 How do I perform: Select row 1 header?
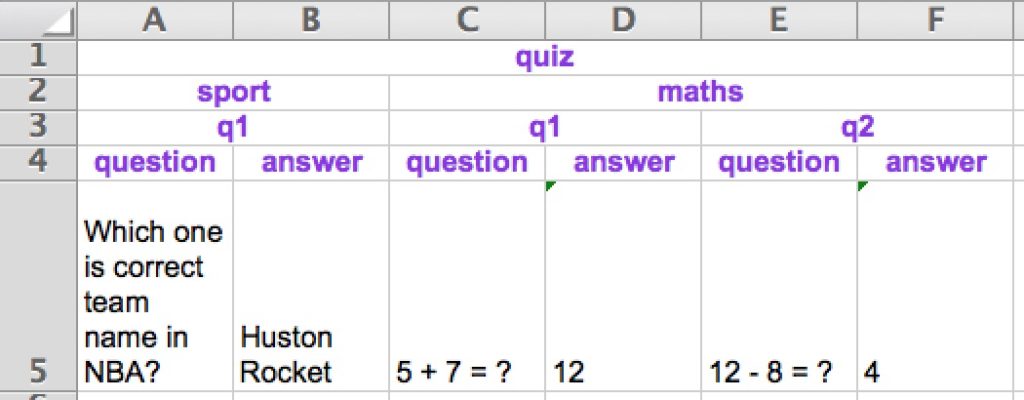[x=38, y=57]
